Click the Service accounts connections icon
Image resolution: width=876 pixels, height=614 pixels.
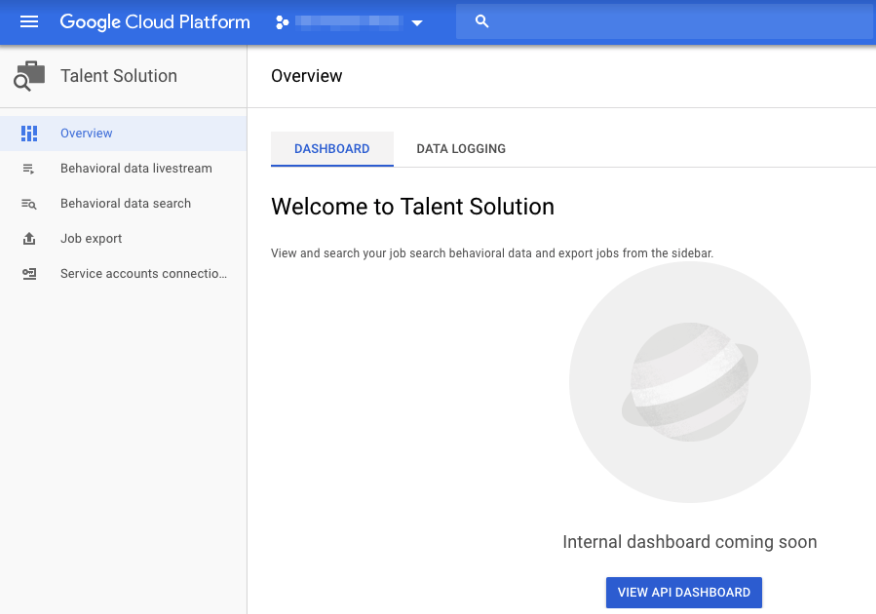pyautogui.click(x=29, y=274)
